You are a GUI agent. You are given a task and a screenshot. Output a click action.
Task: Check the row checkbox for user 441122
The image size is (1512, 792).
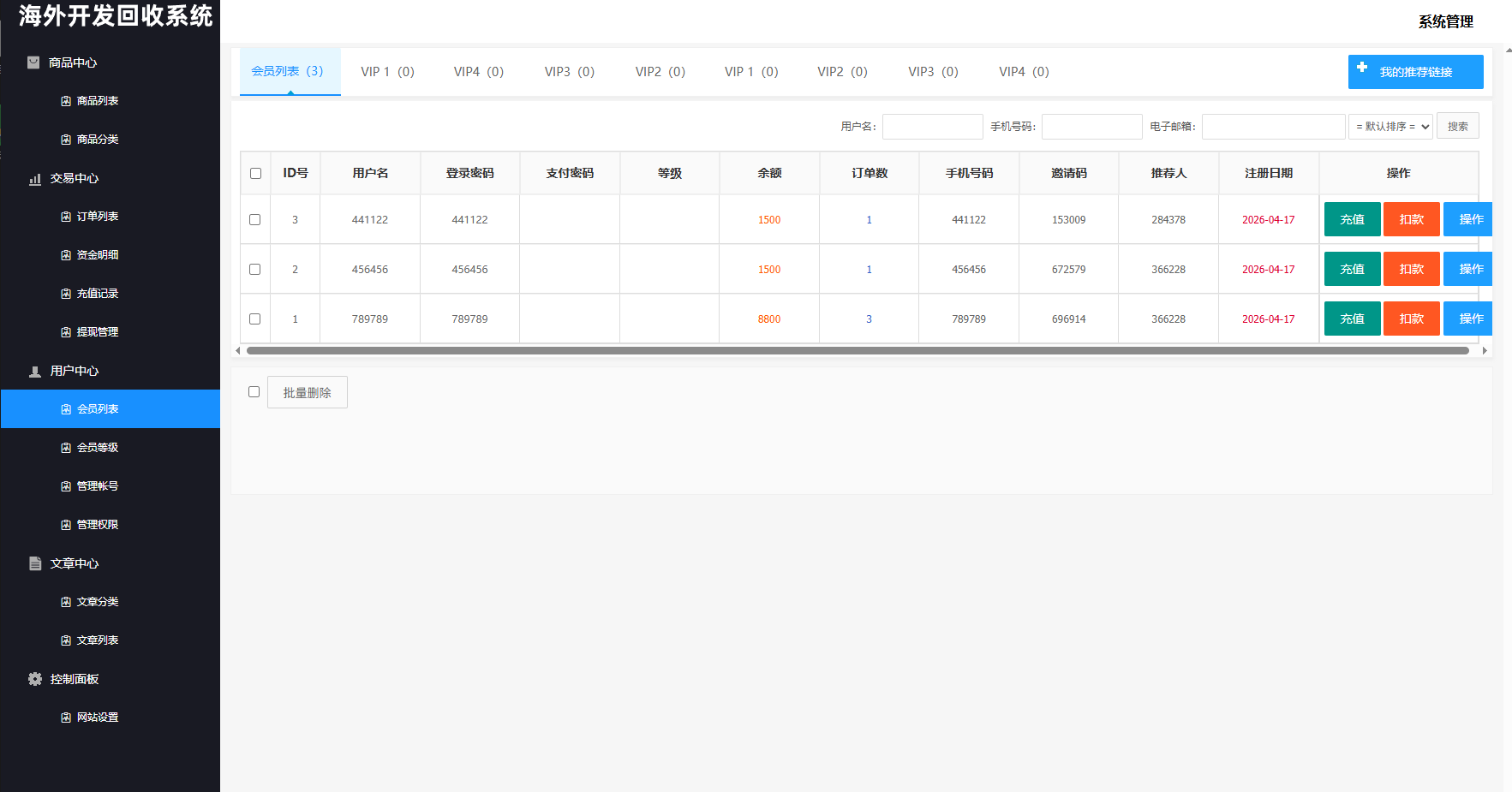click(x=254, y=219)
